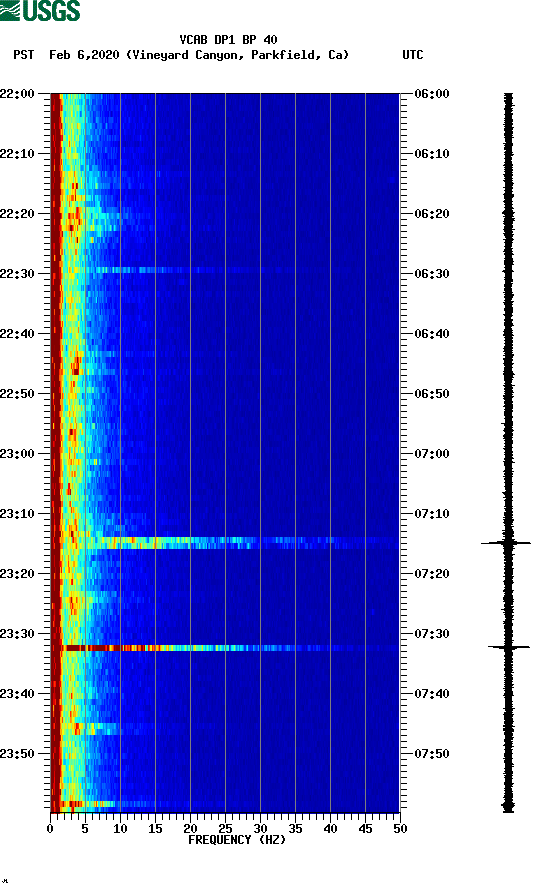Click the '15' frequency tick label
The image size is (552, 892).
pyautogui.click(x=155, y=829)
